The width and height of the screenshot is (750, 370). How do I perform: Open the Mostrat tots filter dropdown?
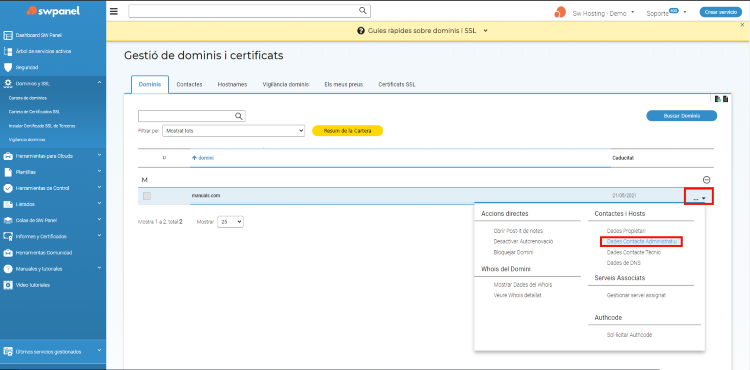coord(233,131)
